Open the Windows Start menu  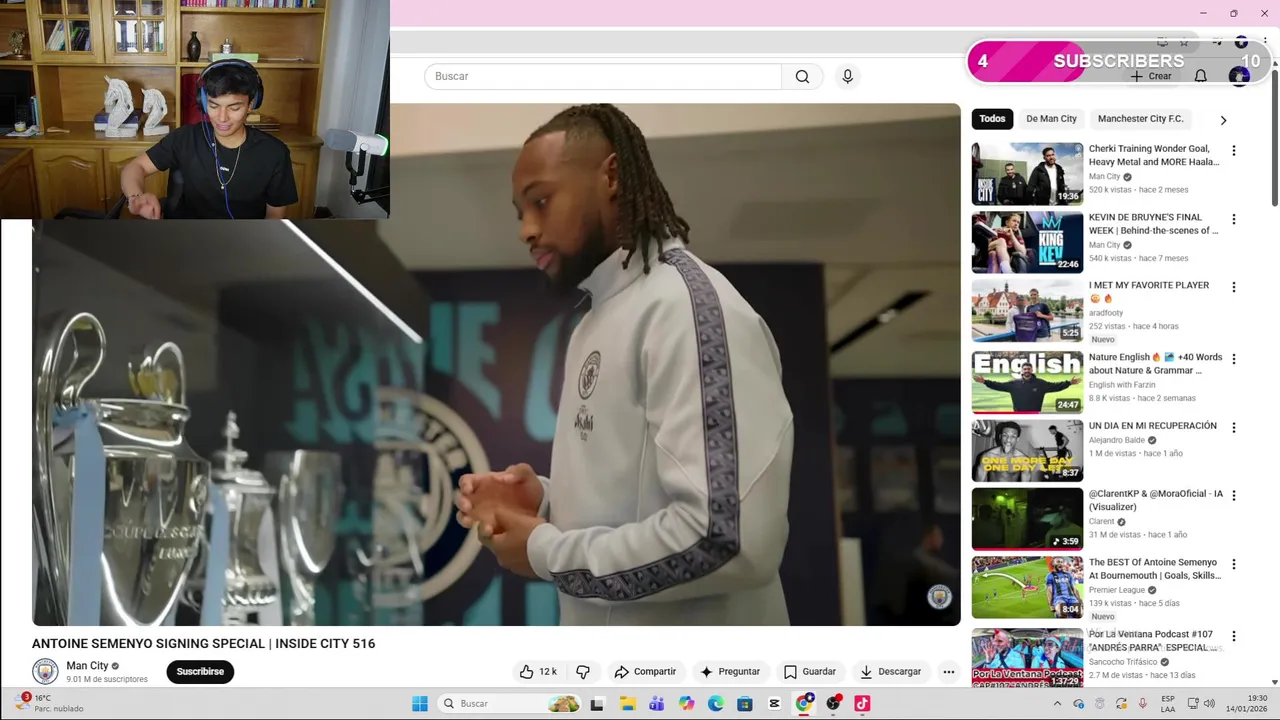[x=419, y=703]
